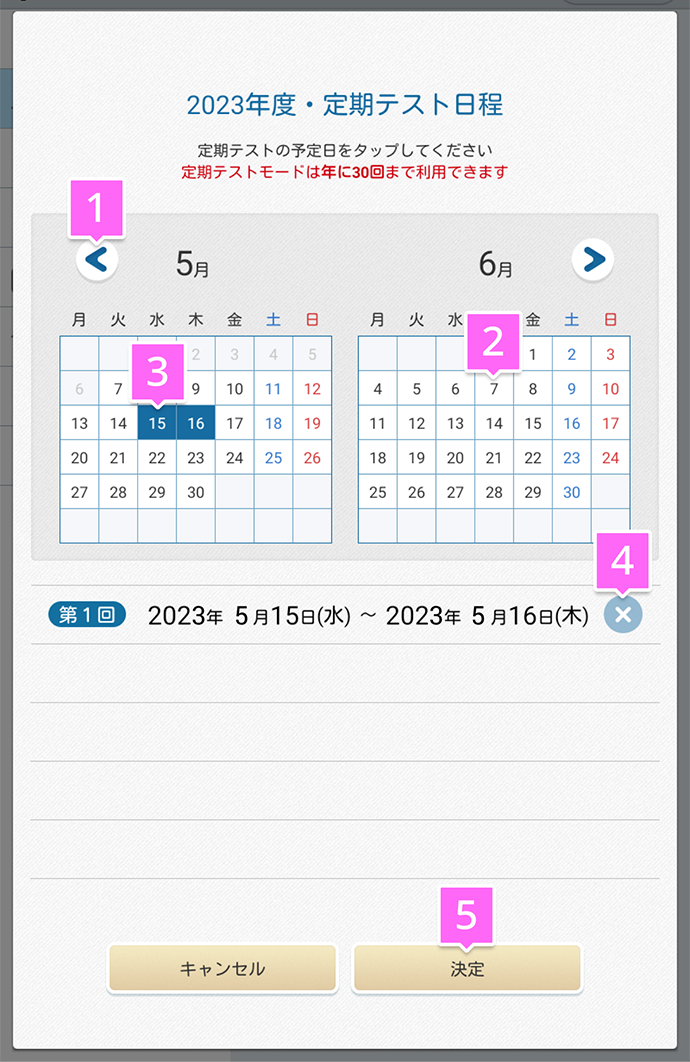Select May 30 in May calendar
Image resolution: width=690 pixels, height=1062 pixels.
(196, 492)
